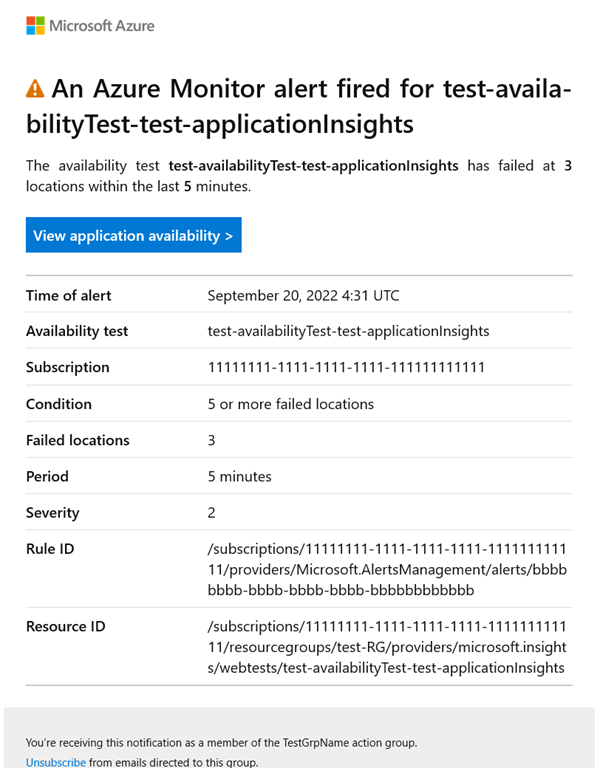The height and width of the screenshot is (768, 600).
Task: Open the Unsubscribe link
Action: [x=55, y=762]
